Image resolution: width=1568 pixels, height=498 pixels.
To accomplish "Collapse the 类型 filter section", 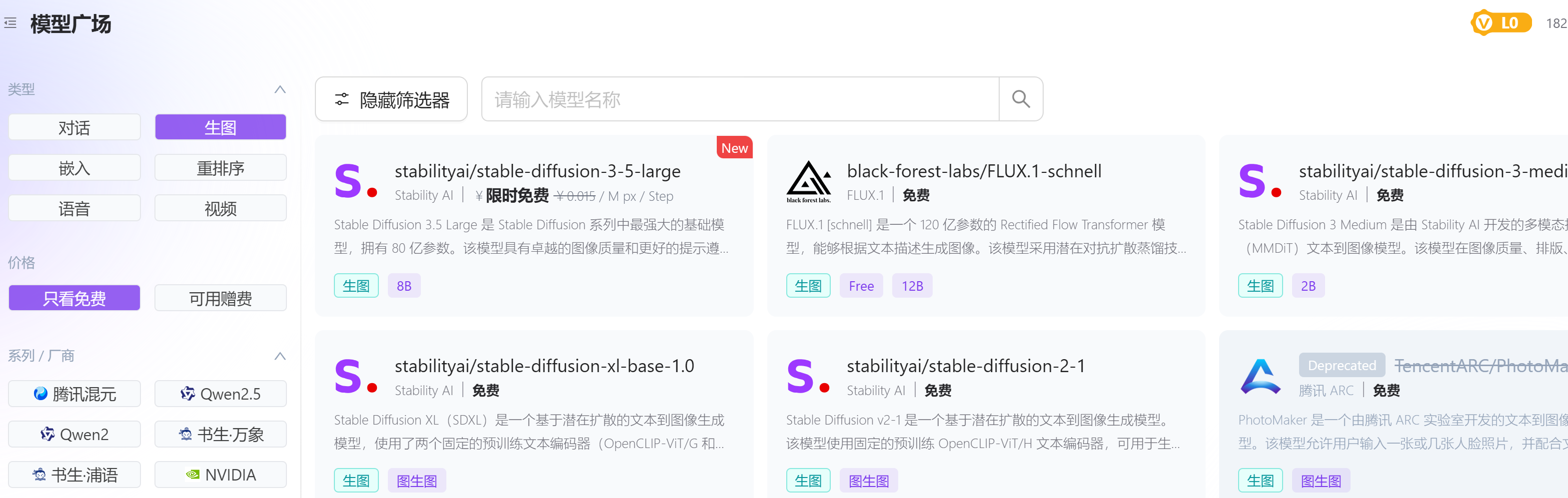I will [x=280, y=89].
